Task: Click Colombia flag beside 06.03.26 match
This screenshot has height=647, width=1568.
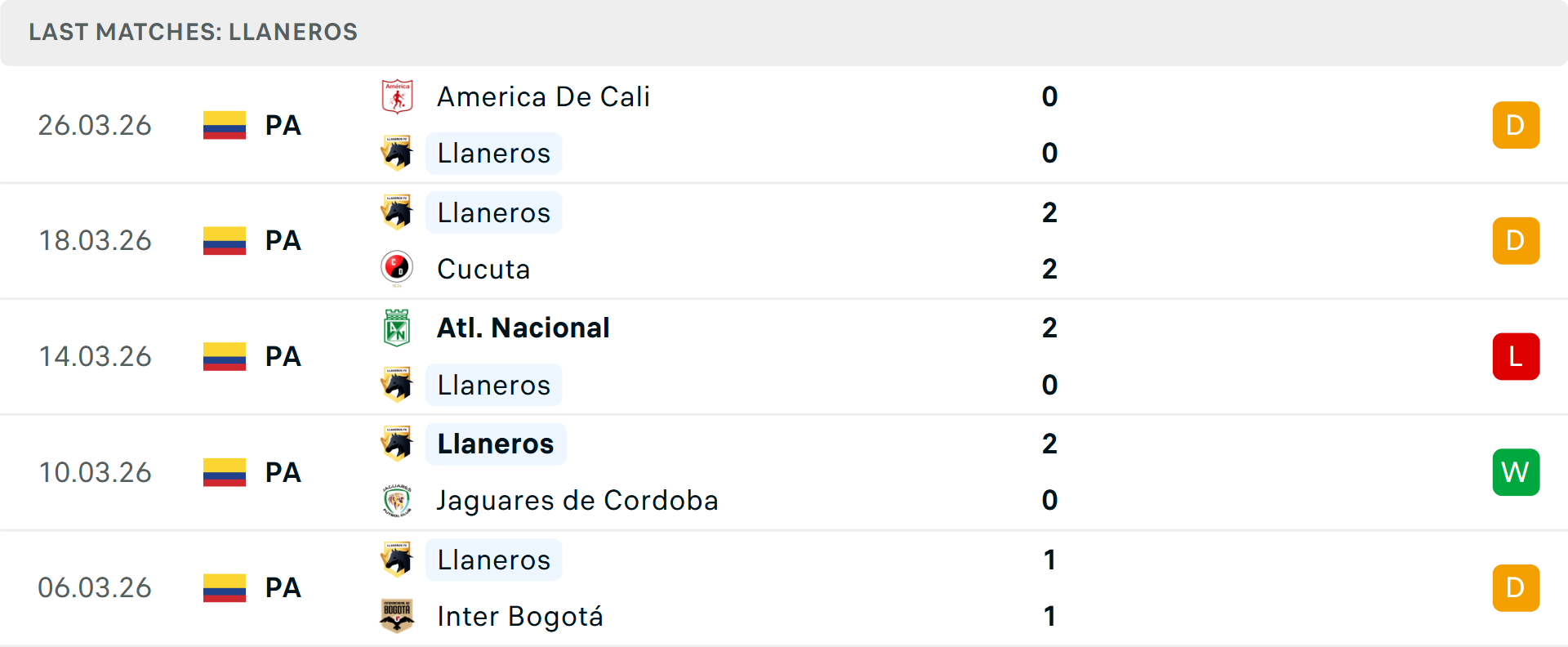Action: 225,588
